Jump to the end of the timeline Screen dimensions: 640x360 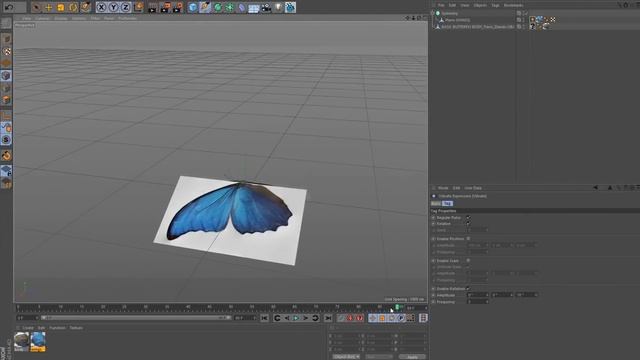[x=328, y=318]
